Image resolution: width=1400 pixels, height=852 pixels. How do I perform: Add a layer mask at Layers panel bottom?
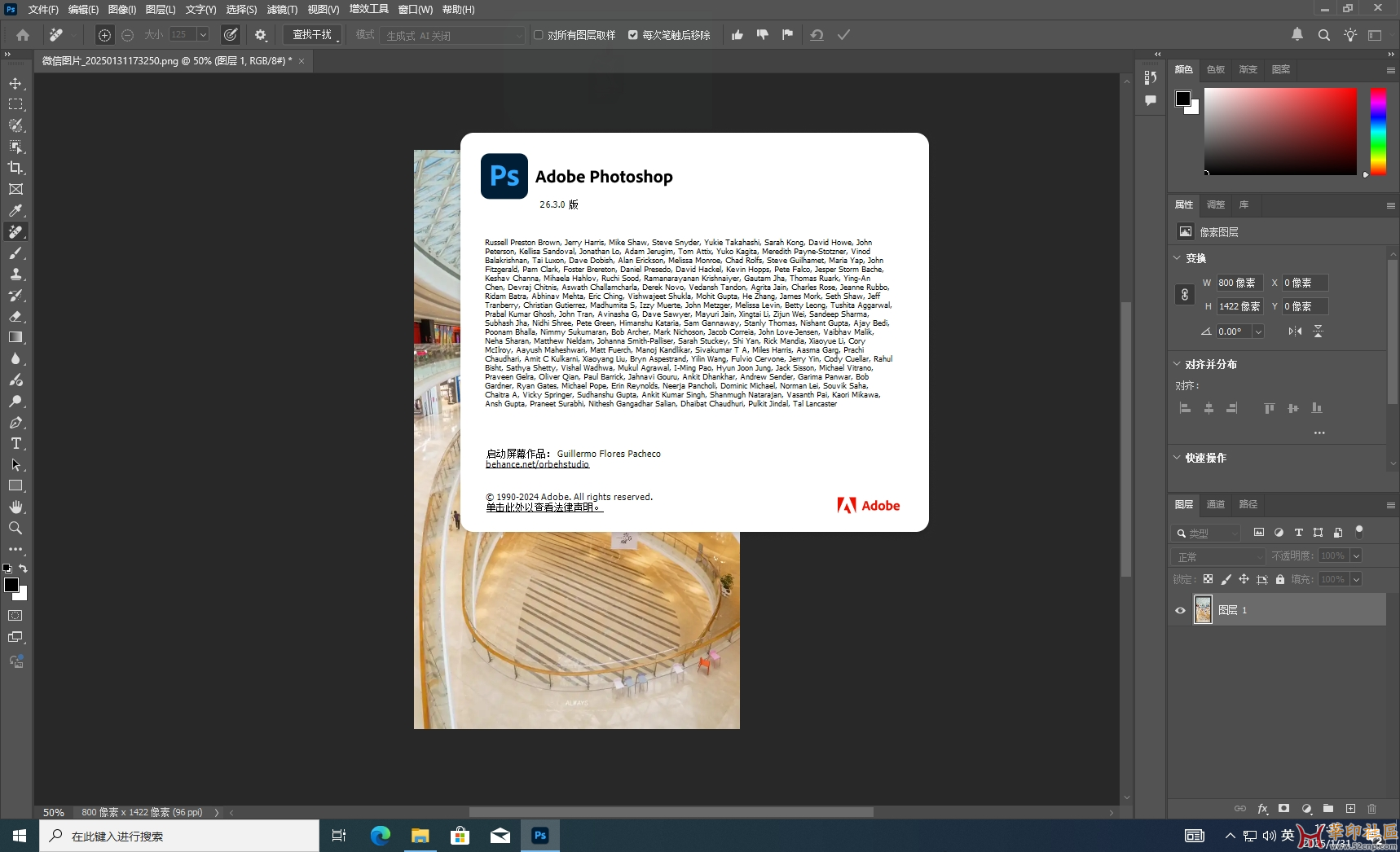[1284, 809]
